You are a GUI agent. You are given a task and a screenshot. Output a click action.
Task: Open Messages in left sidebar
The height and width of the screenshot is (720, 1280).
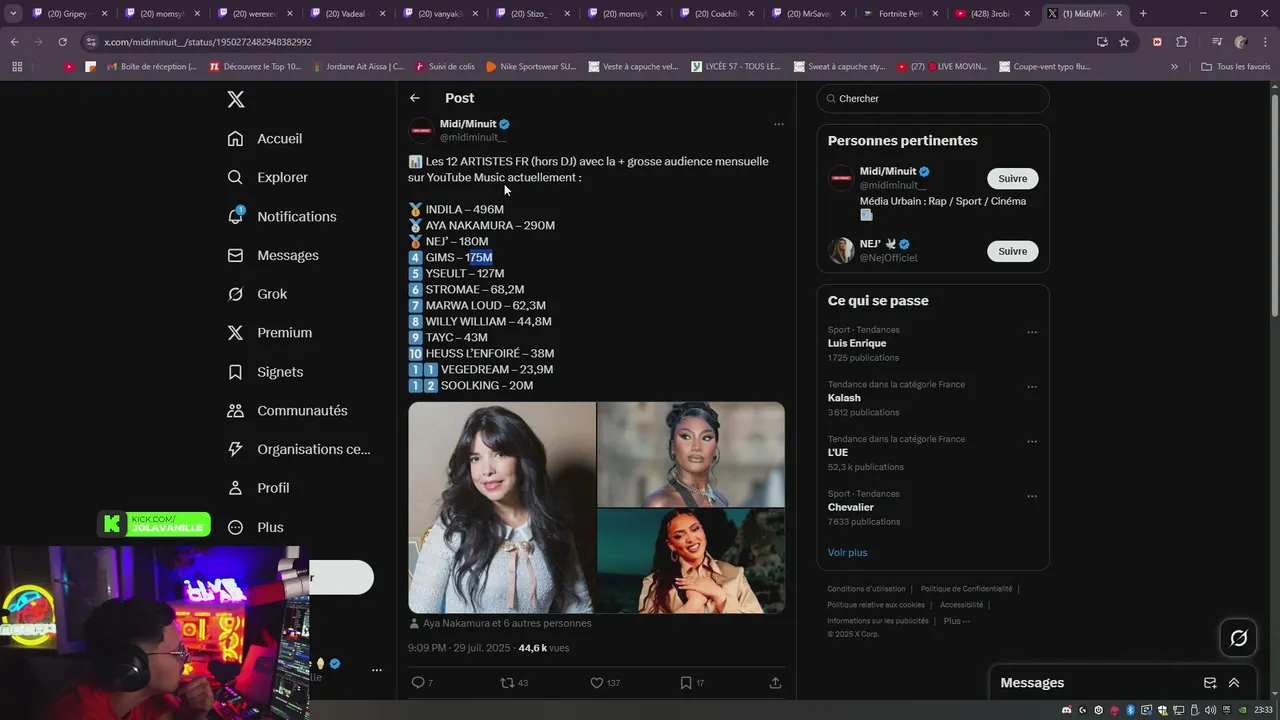pos(273,255)
